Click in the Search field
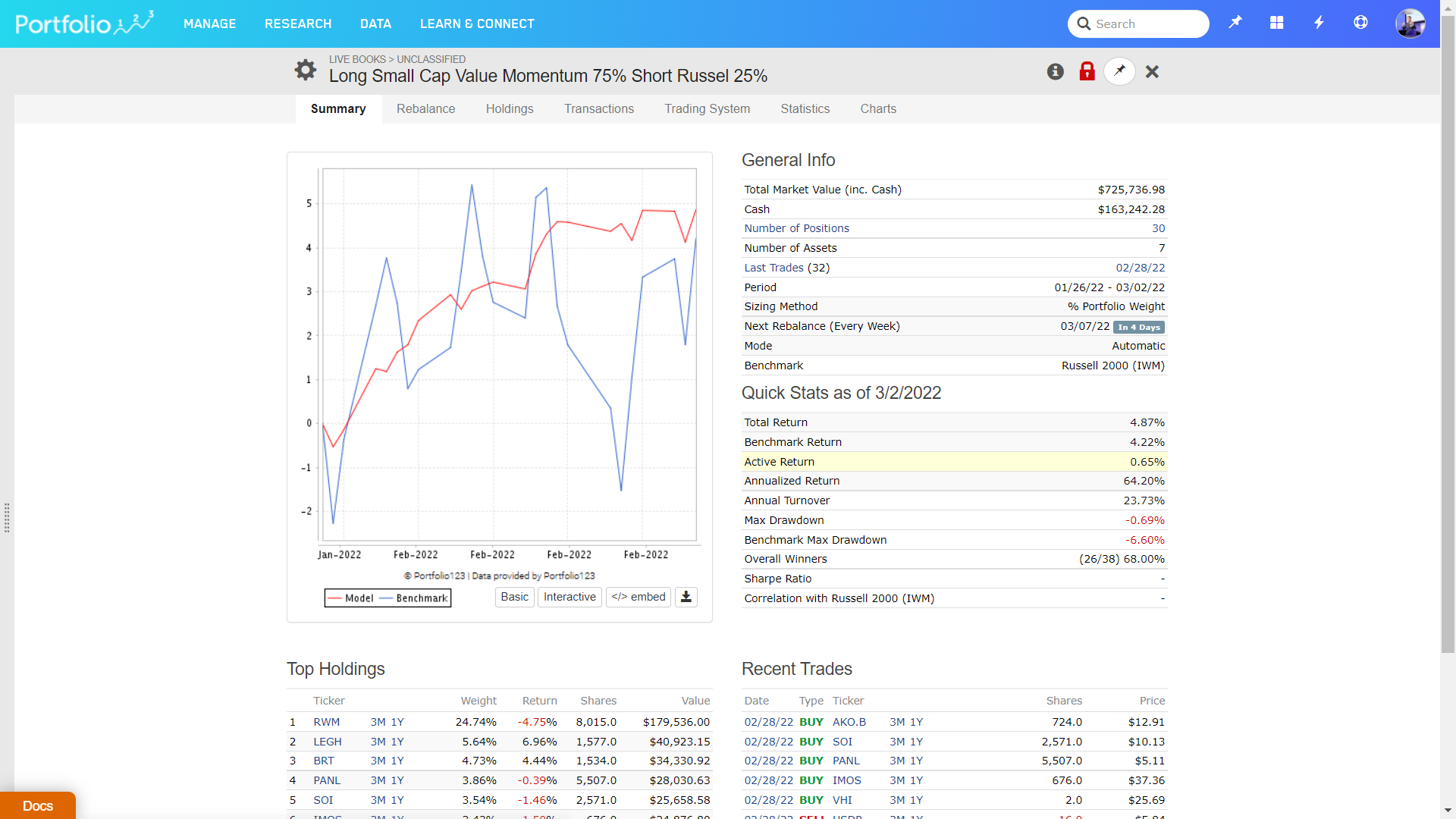Viewport: 1456px width, 819px height. click(x=1147, y=24)
